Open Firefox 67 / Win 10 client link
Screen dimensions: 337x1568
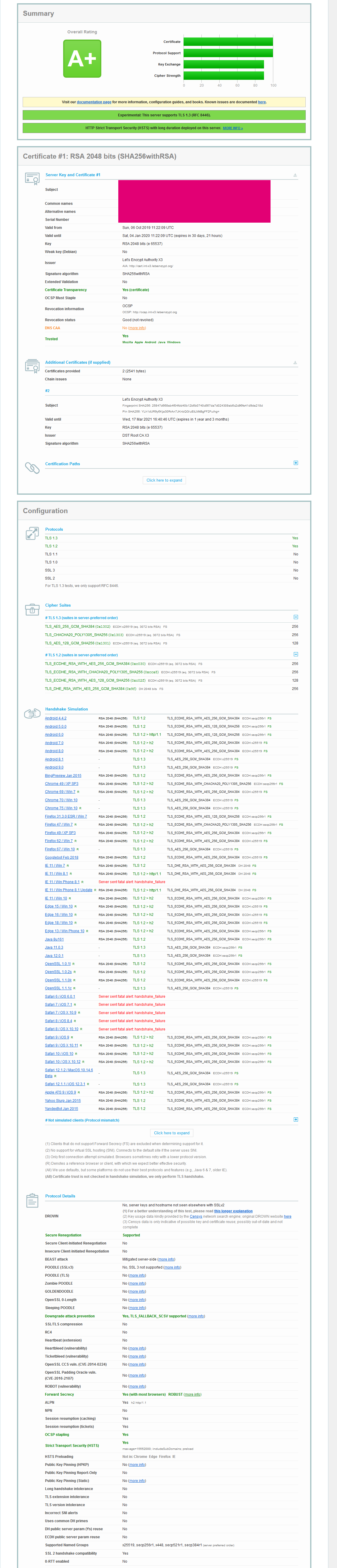click(60, 849)
